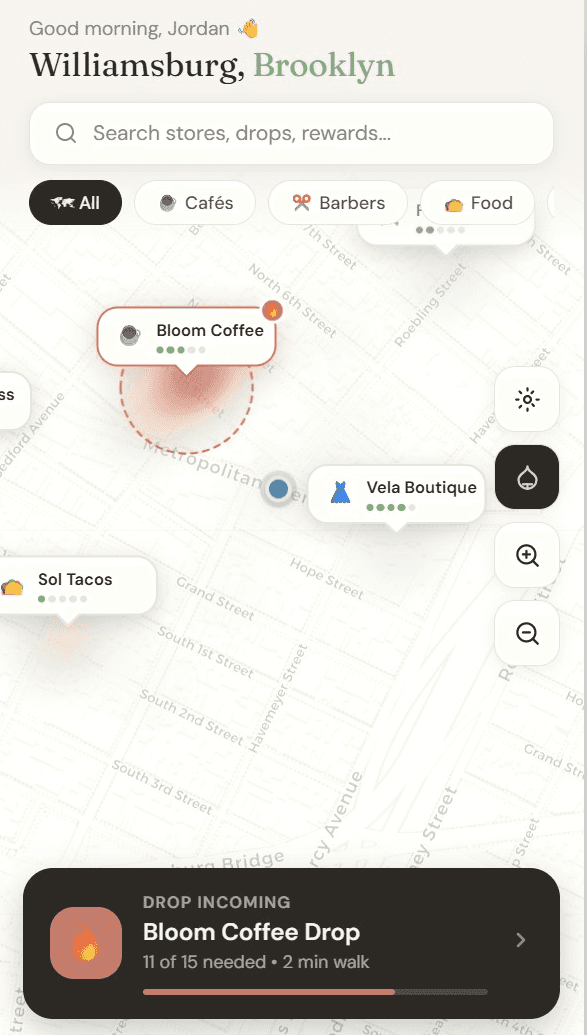Screen dimensions: 587x1035
Task: Toggle the light theme sun button
Action: pos(527,399)
